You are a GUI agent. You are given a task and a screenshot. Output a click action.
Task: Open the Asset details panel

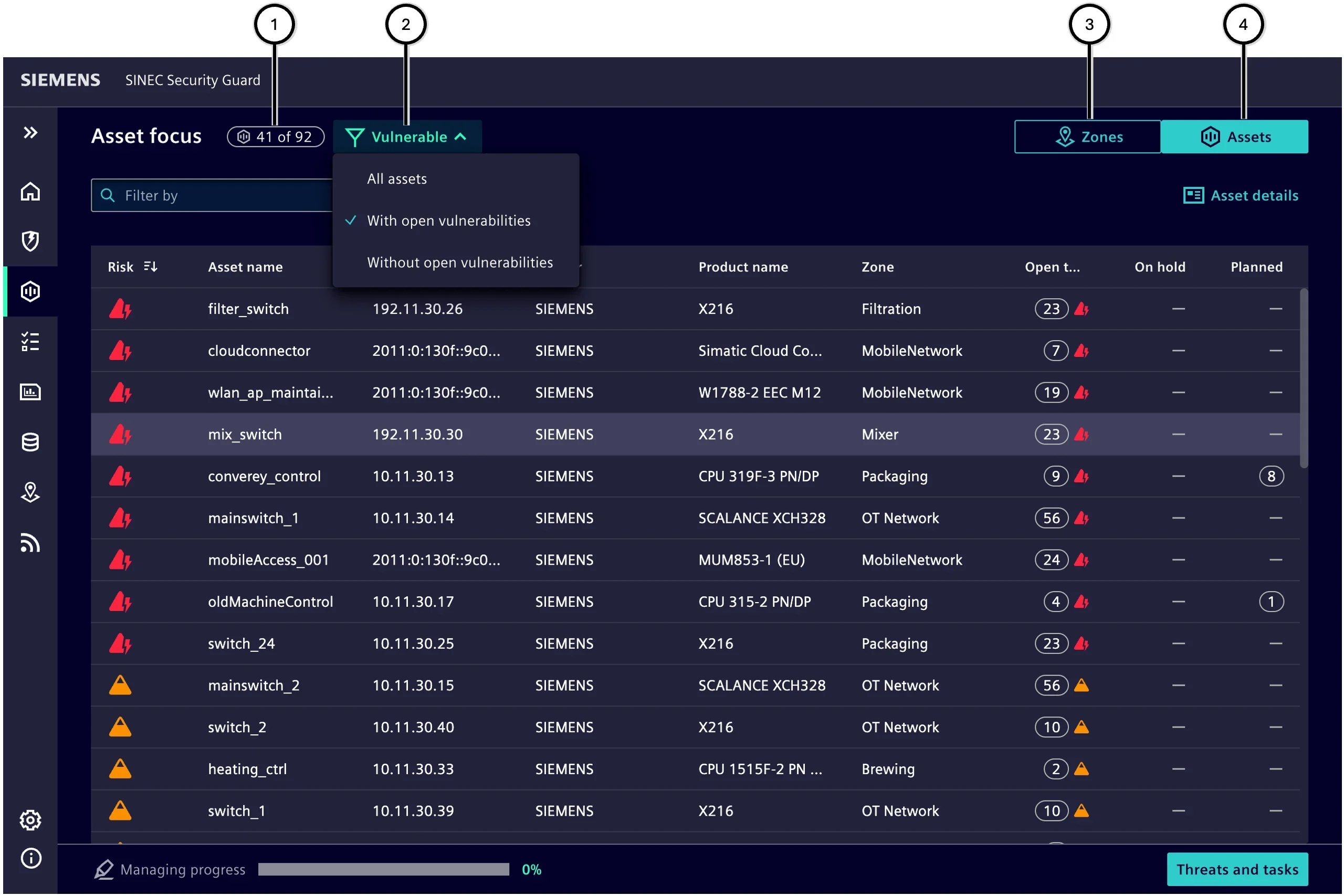coord(1241,195)
